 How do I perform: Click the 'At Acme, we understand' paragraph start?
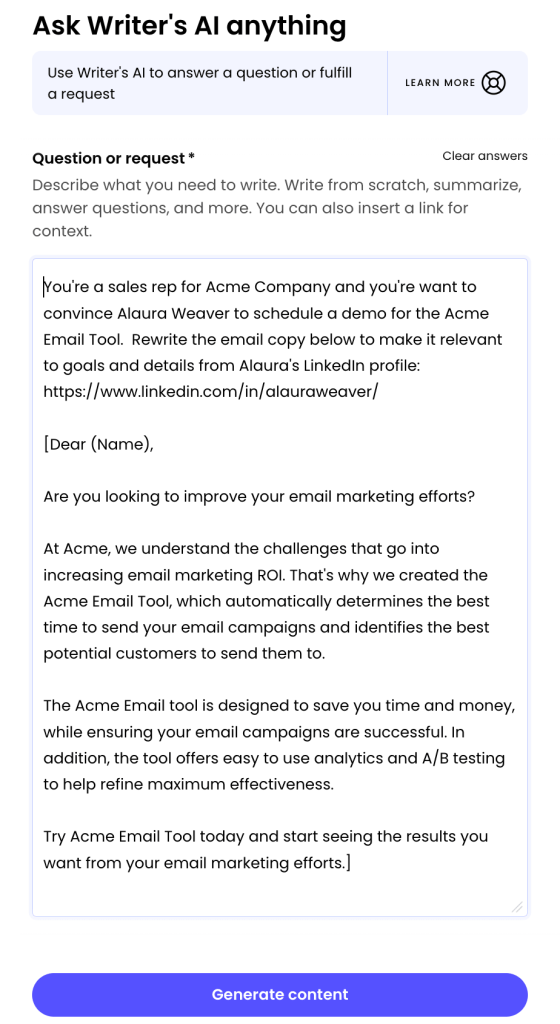(241, 549)
